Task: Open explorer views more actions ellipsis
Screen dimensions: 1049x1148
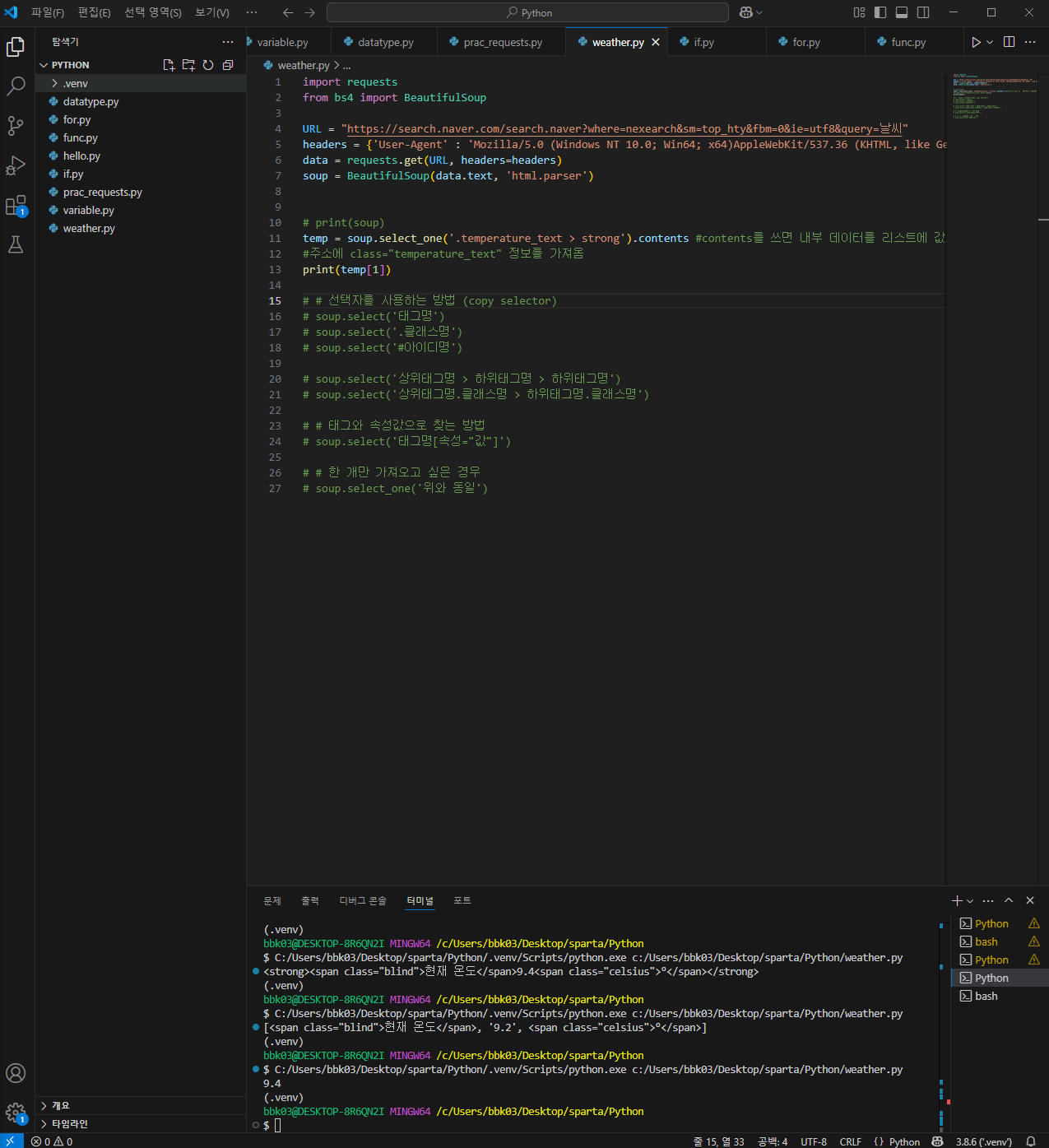Action: (228, 42)
